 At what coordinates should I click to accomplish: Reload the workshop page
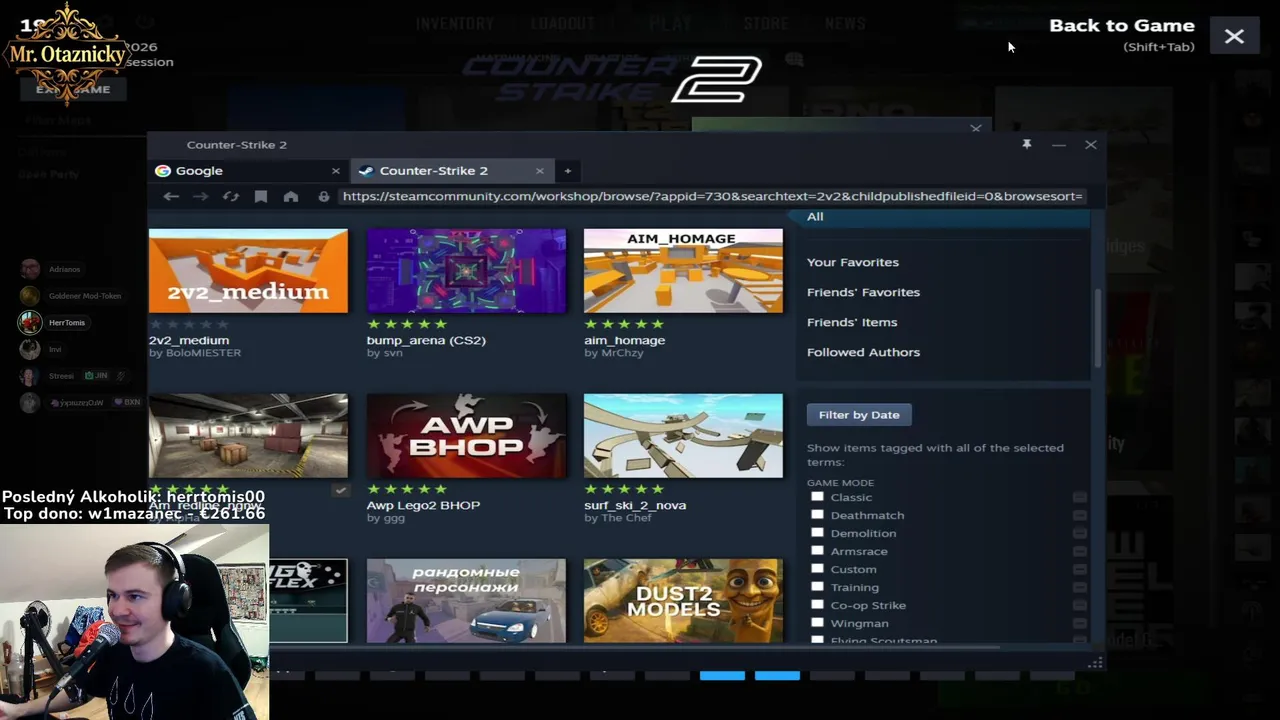click(231, 197)
